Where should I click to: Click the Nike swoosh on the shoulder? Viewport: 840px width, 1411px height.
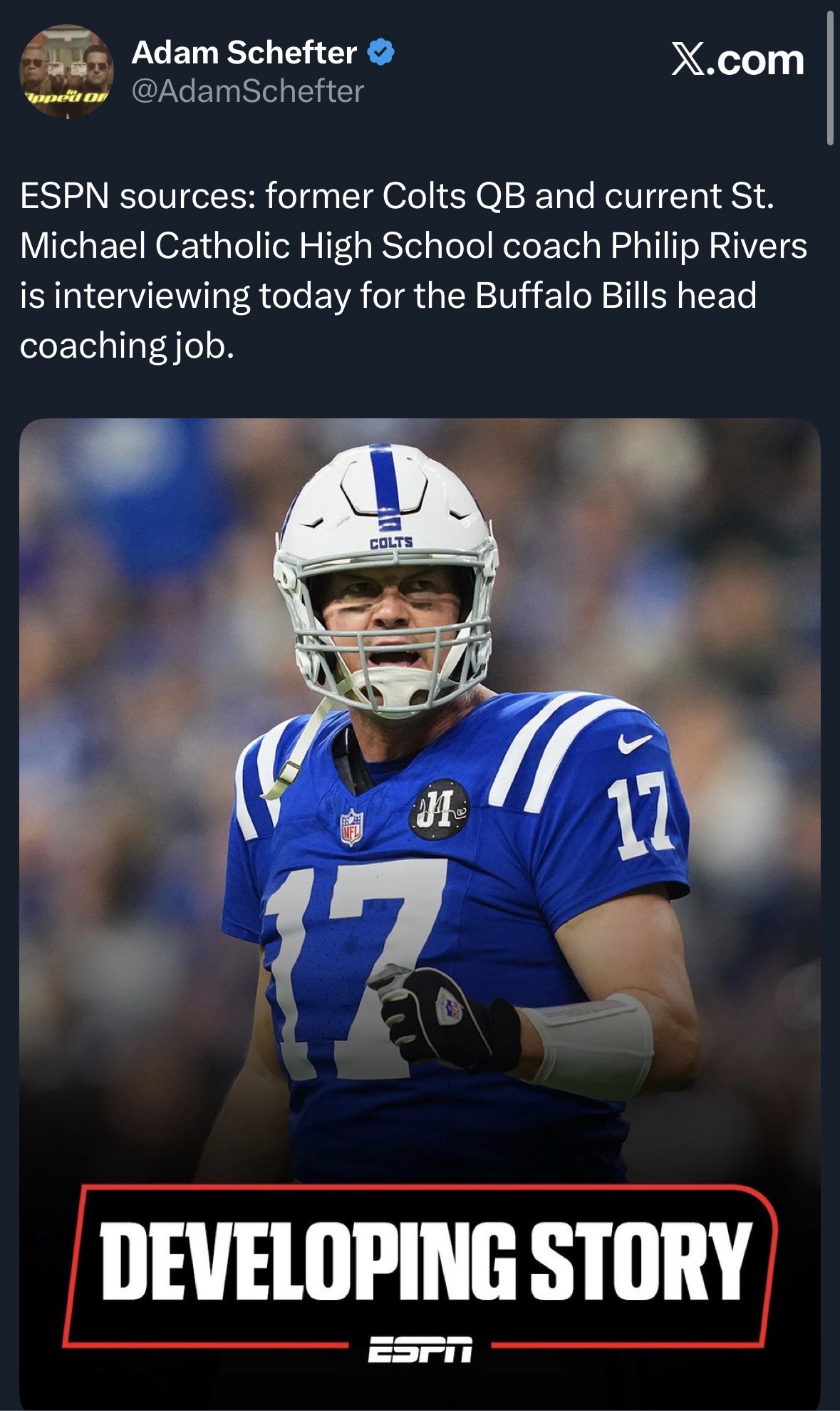point(634,743)
